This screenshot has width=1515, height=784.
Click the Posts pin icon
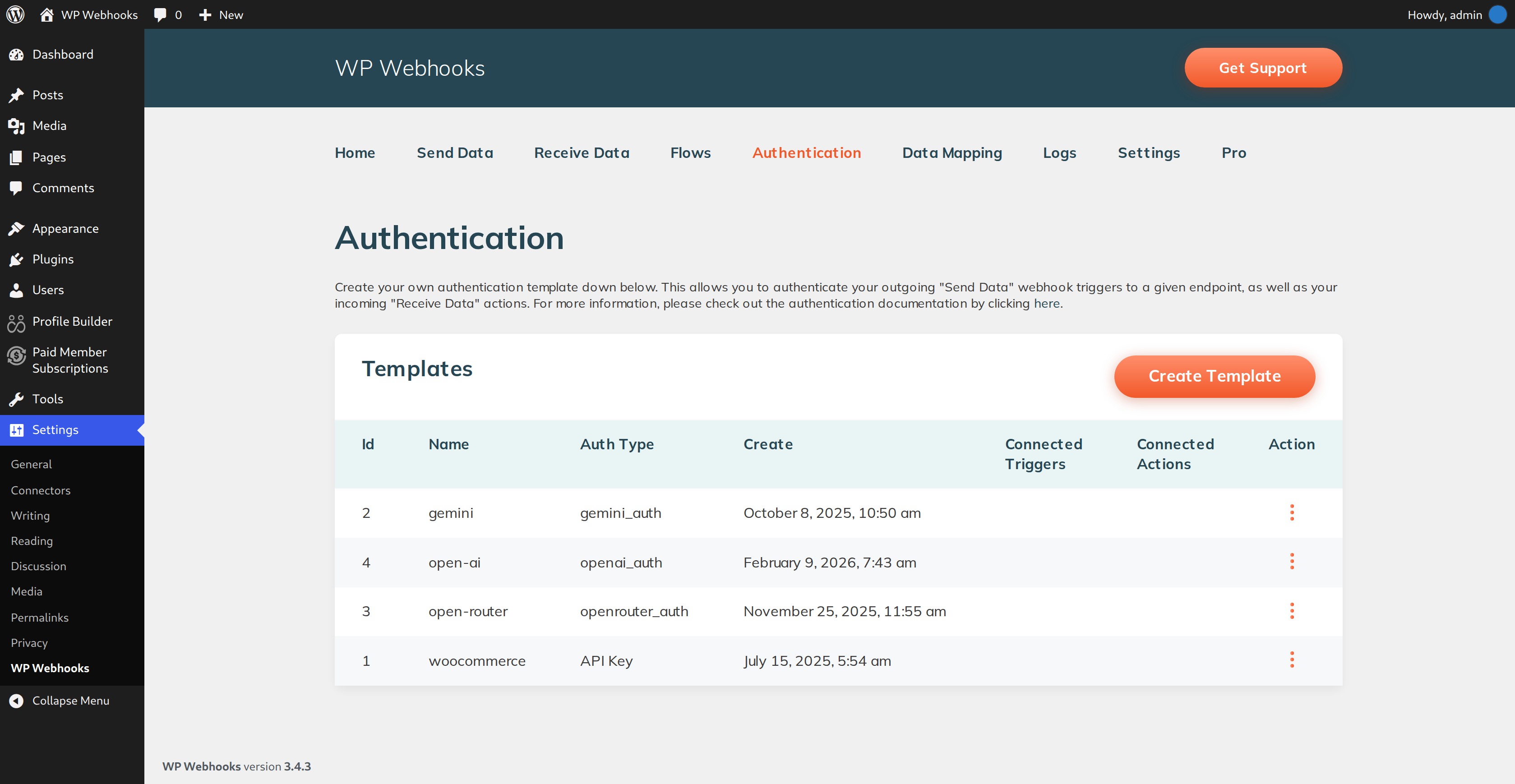click(x=16, y=95)
